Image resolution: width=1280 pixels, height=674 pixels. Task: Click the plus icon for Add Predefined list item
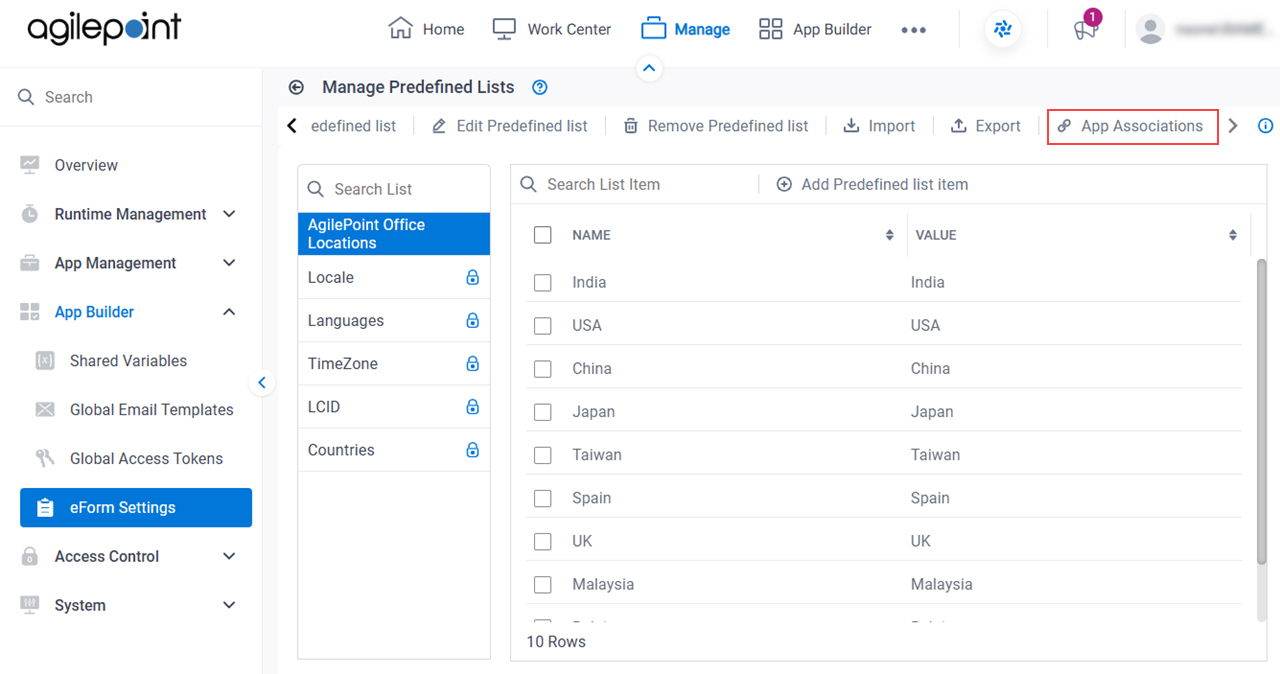pyautogui.click(x=784, y=184)
